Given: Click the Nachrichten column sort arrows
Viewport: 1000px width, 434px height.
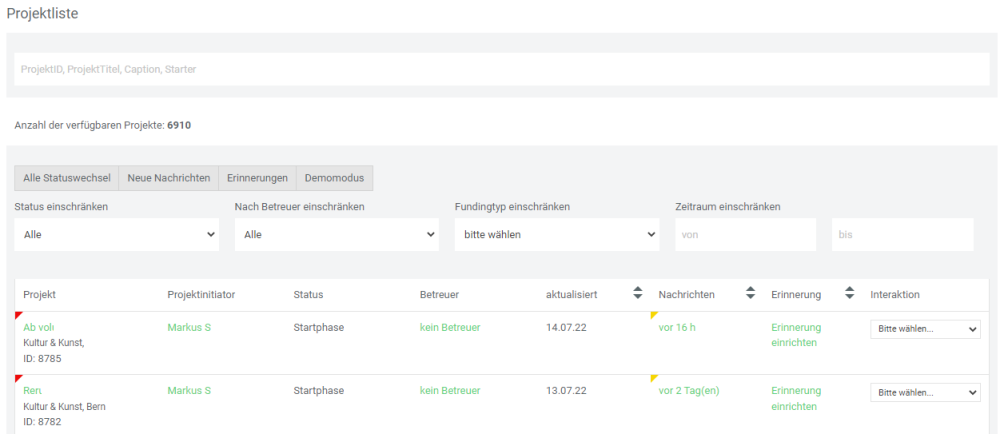Looking at the screenshot, I should coord(750,294).
